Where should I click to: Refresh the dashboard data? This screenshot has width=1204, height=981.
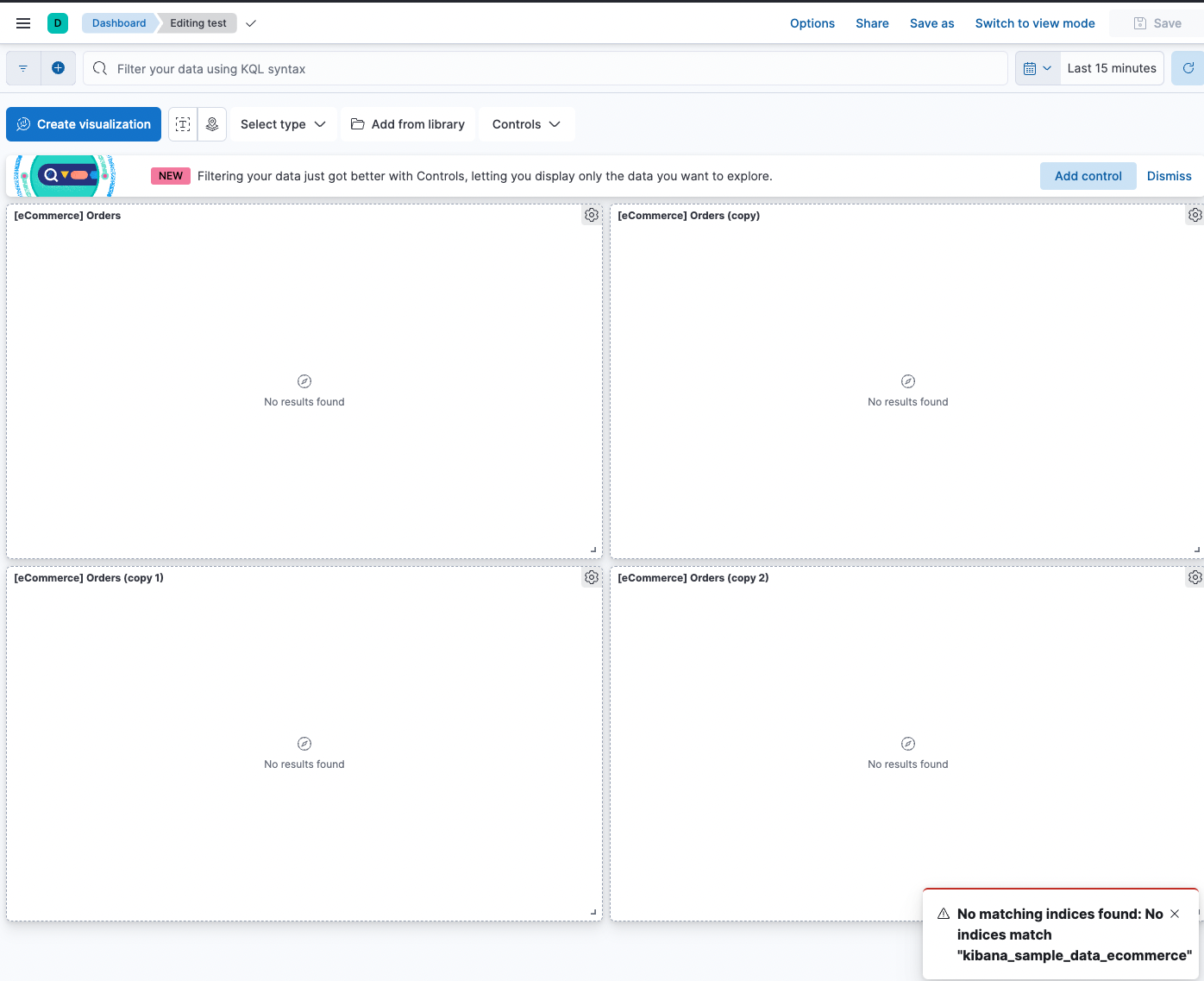pyautogui.click(x=1189, y=67)
